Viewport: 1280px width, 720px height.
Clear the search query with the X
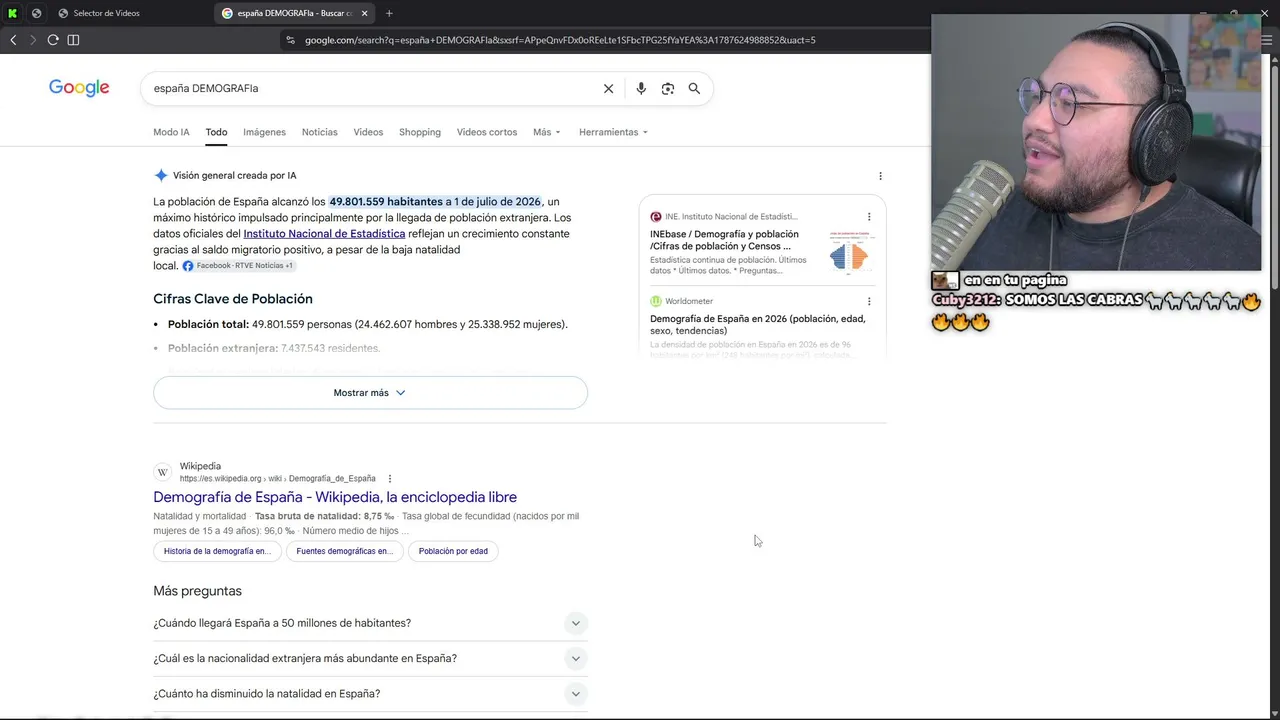(x=608, y=88)
